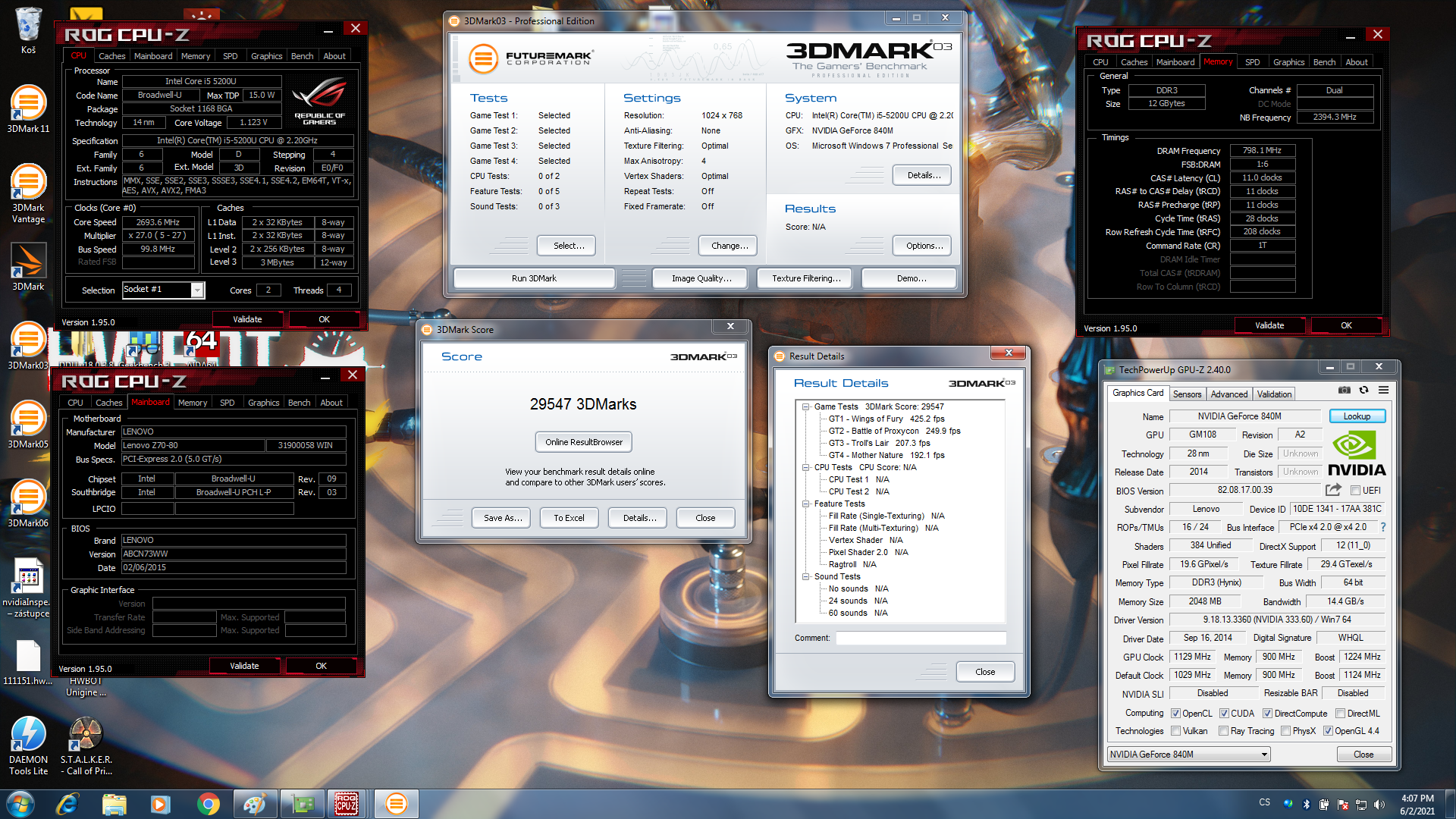Click the Texture Filtering... button
The width and height of the screenshot is (1456, 819).
coord(806,278)
